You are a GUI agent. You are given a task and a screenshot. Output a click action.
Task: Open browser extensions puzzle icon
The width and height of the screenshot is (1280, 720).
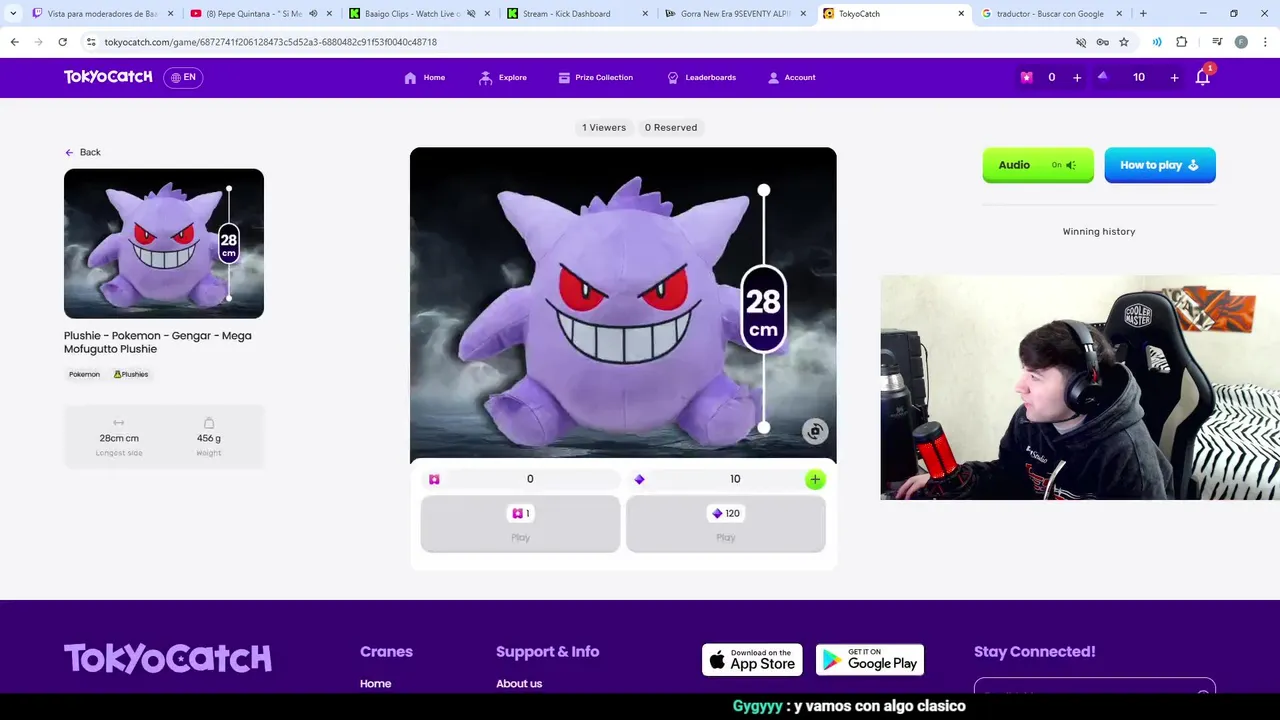coord(1182,42)
